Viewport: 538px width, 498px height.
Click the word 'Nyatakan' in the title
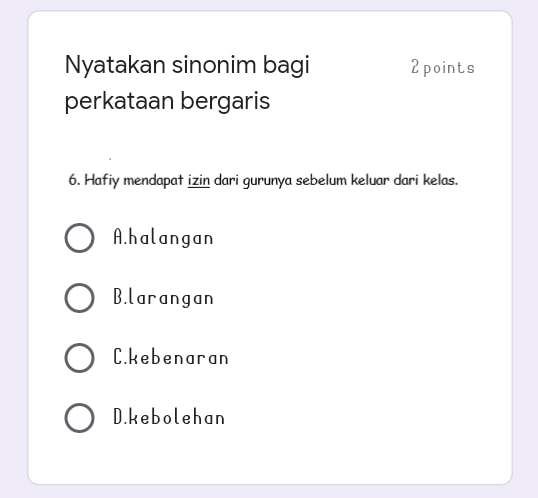(x=115, y=65)
